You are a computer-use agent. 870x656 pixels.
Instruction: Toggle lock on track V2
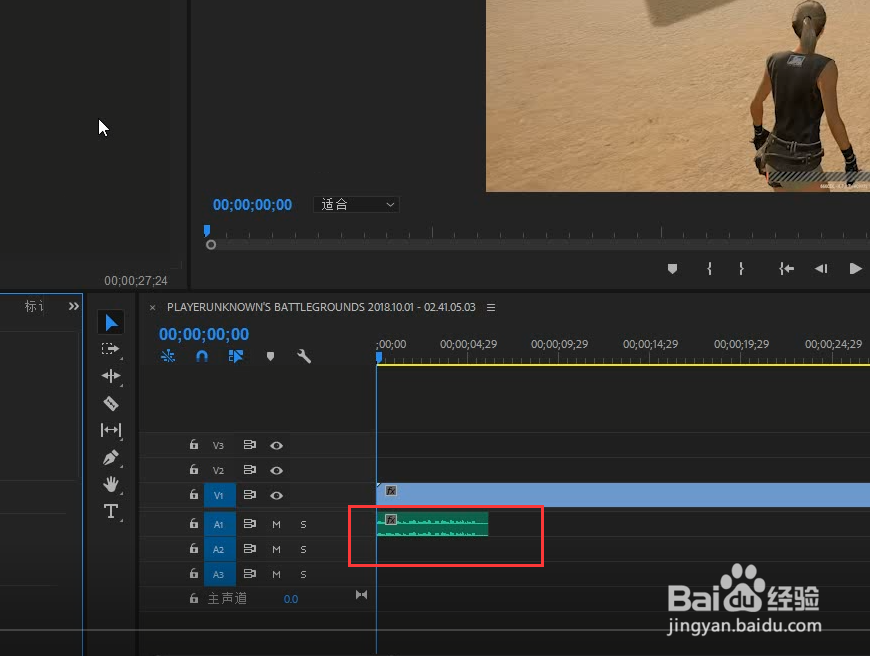[x=194, y=470]
